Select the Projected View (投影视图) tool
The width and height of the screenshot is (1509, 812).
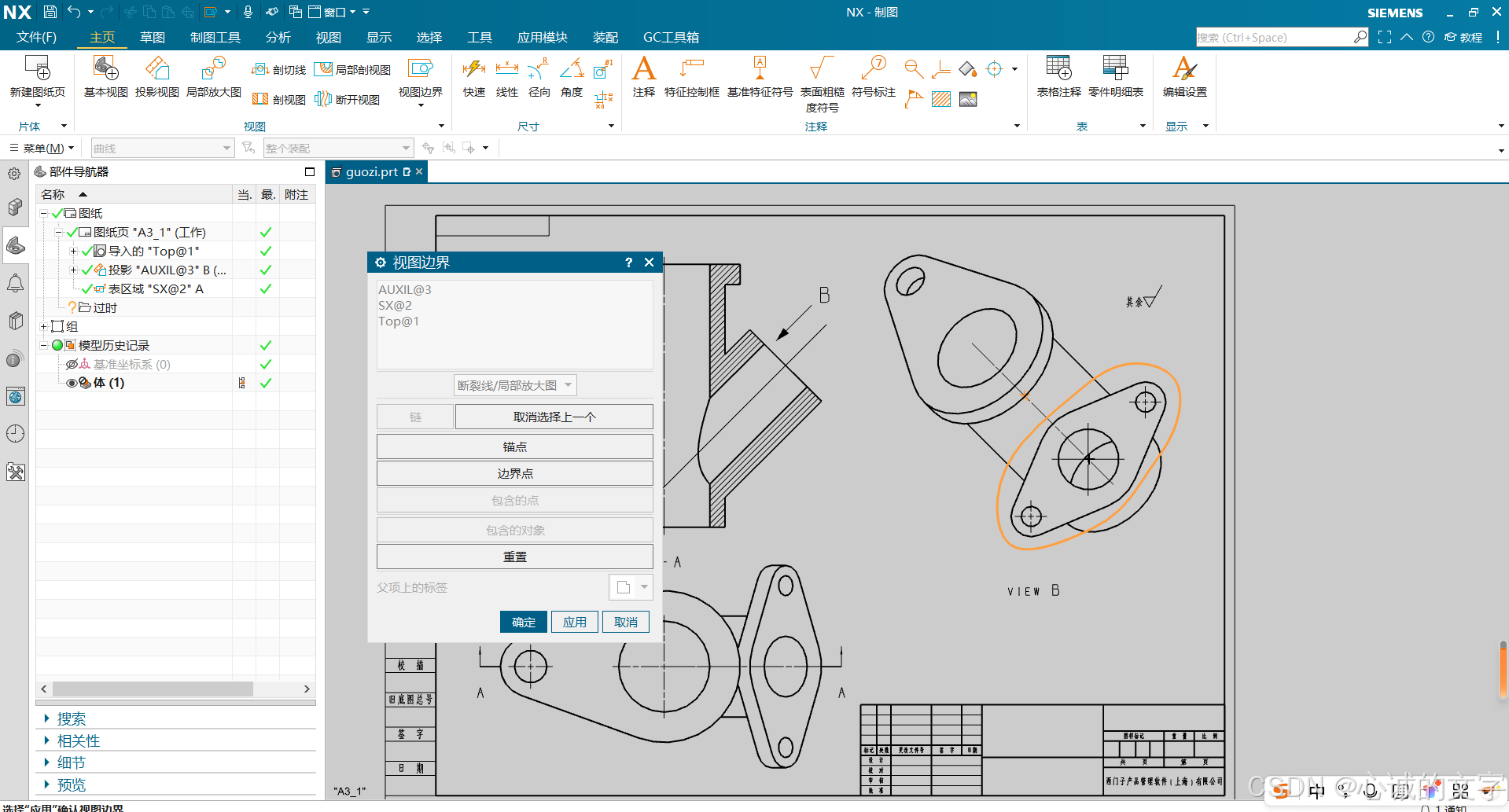156,76
